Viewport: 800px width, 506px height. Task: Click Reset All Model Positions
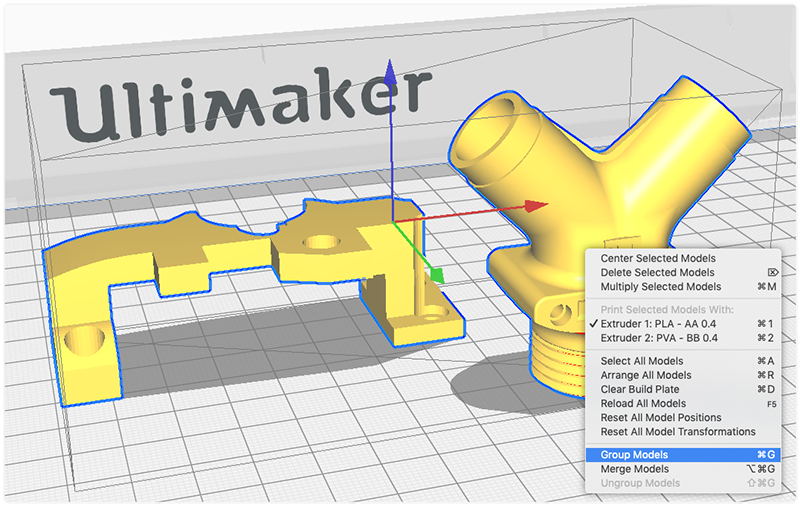(x=661, y=417)
